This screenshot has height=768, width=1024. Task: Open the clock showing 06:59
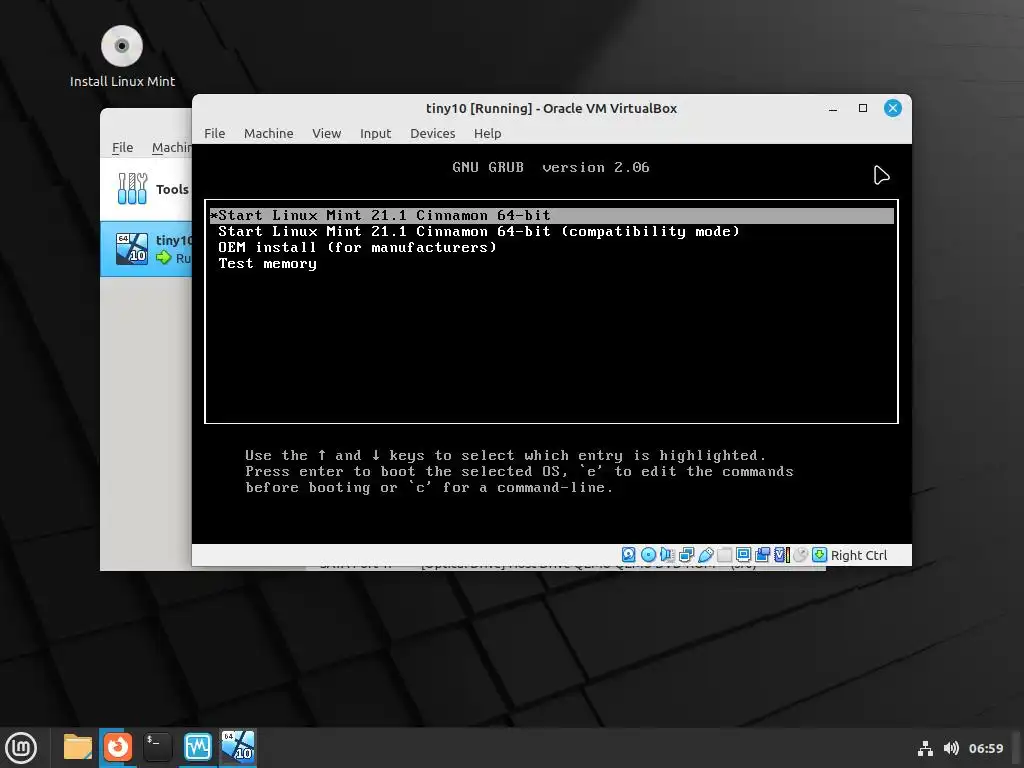985,748
